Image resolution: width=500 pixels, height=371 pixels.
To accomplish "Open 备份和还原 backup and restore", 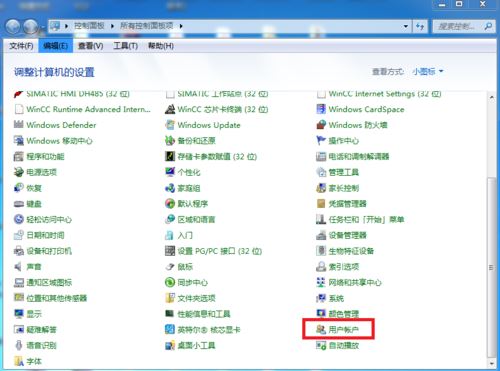I will (190, 141).
